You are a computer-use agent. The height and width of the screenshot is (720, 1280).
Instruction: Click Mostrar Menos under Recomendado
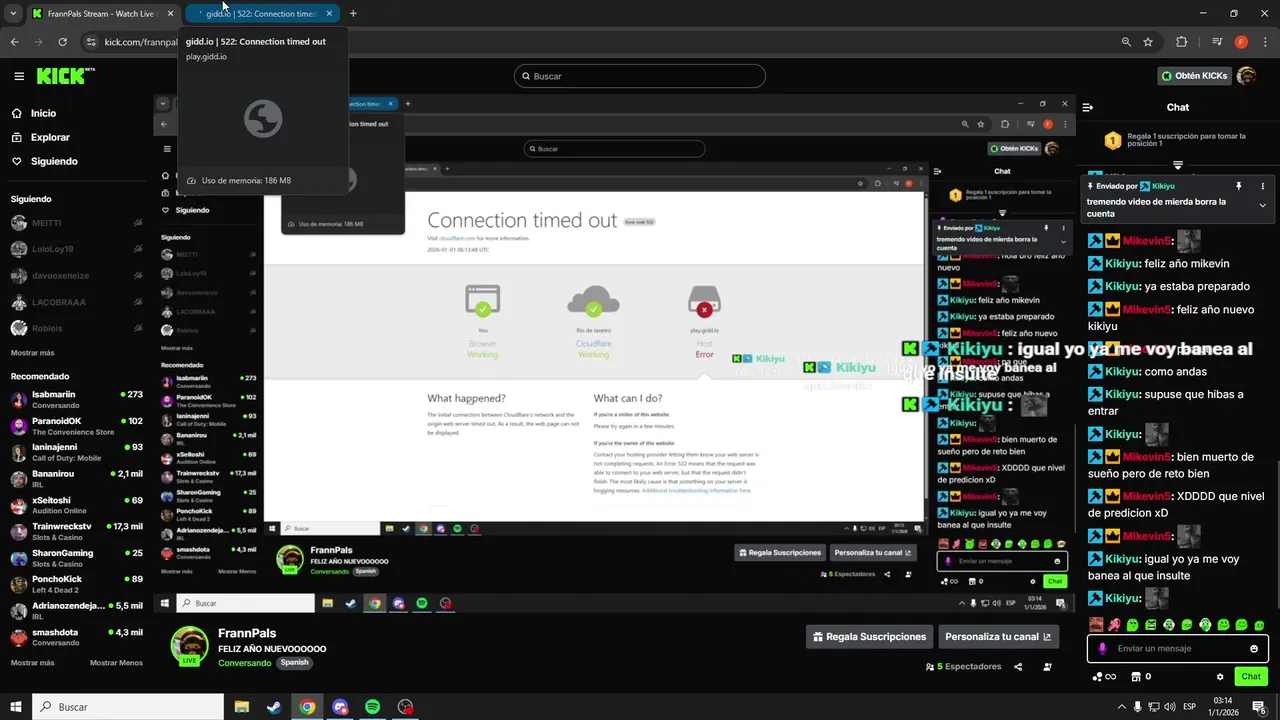(116, 663)
